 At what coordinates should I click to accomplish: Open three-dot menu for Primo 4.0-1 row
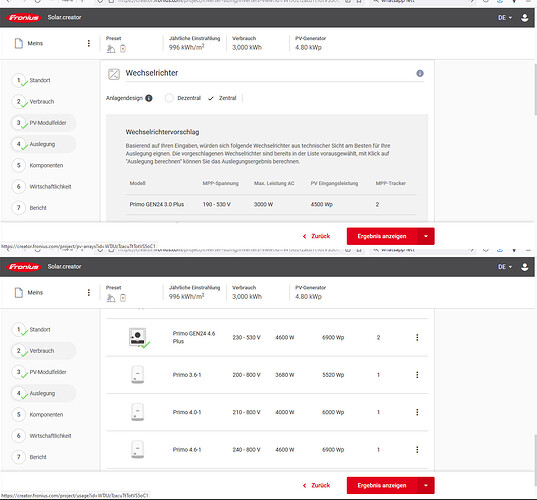(x=417, y=412)
